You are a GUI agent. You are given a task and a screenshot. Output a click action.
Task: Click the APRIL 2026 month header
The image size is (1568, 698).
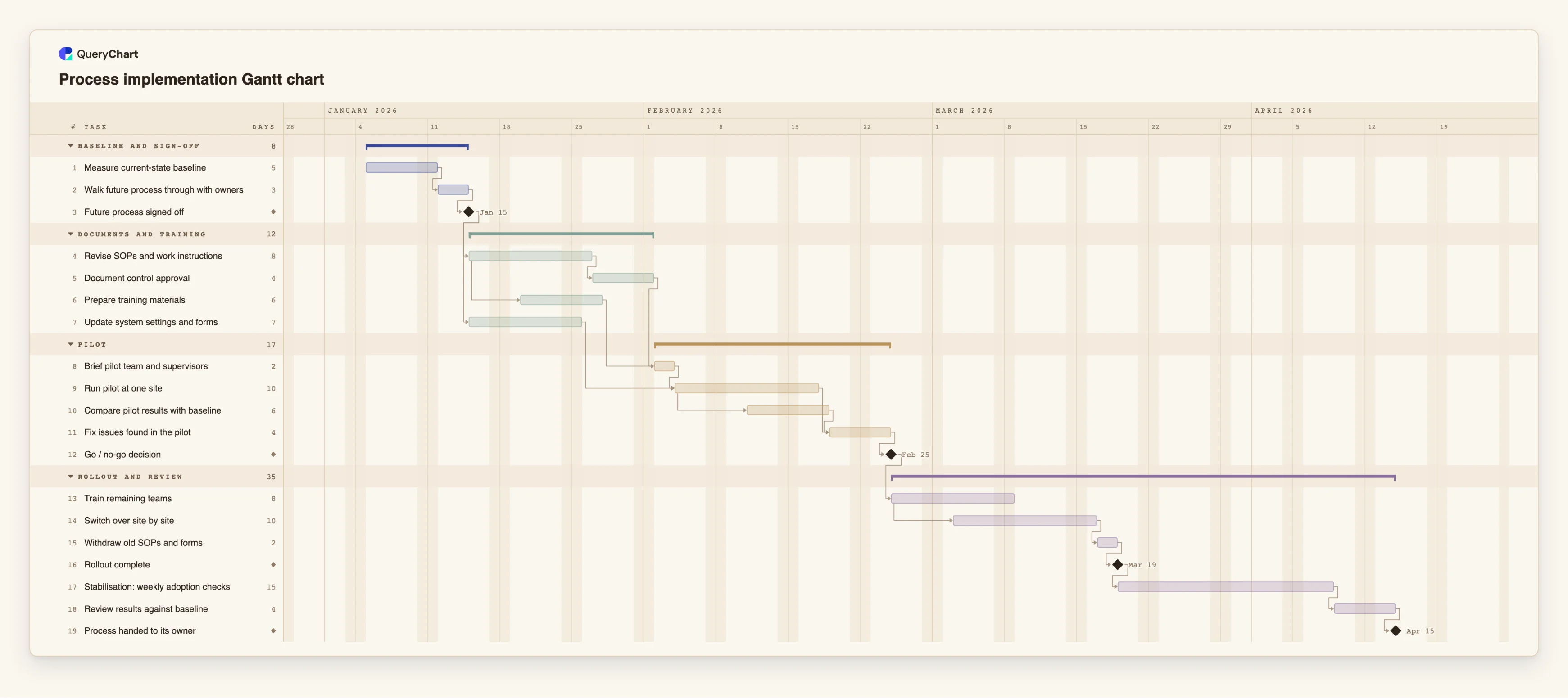click(x=1284, y=111)
